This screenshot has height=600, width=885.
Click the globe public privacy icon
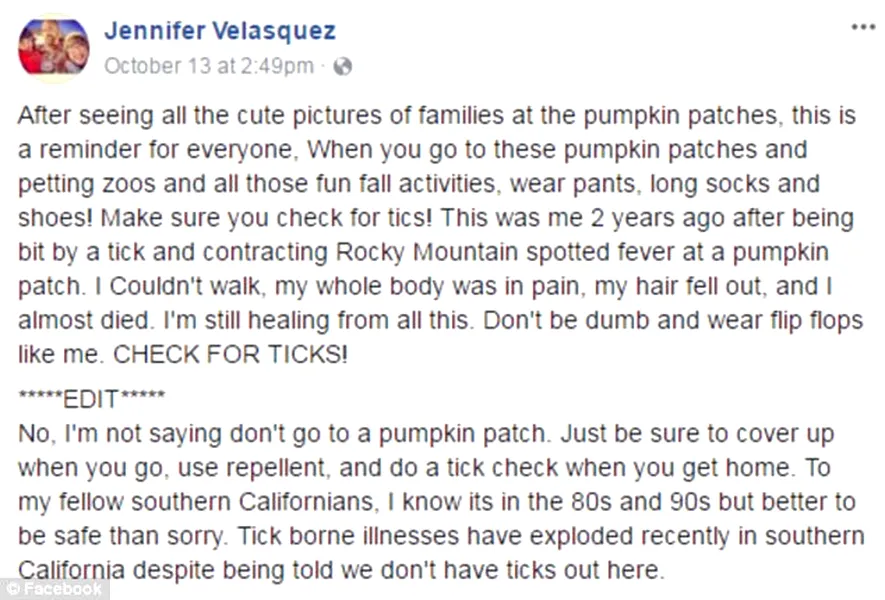[343, 67]
